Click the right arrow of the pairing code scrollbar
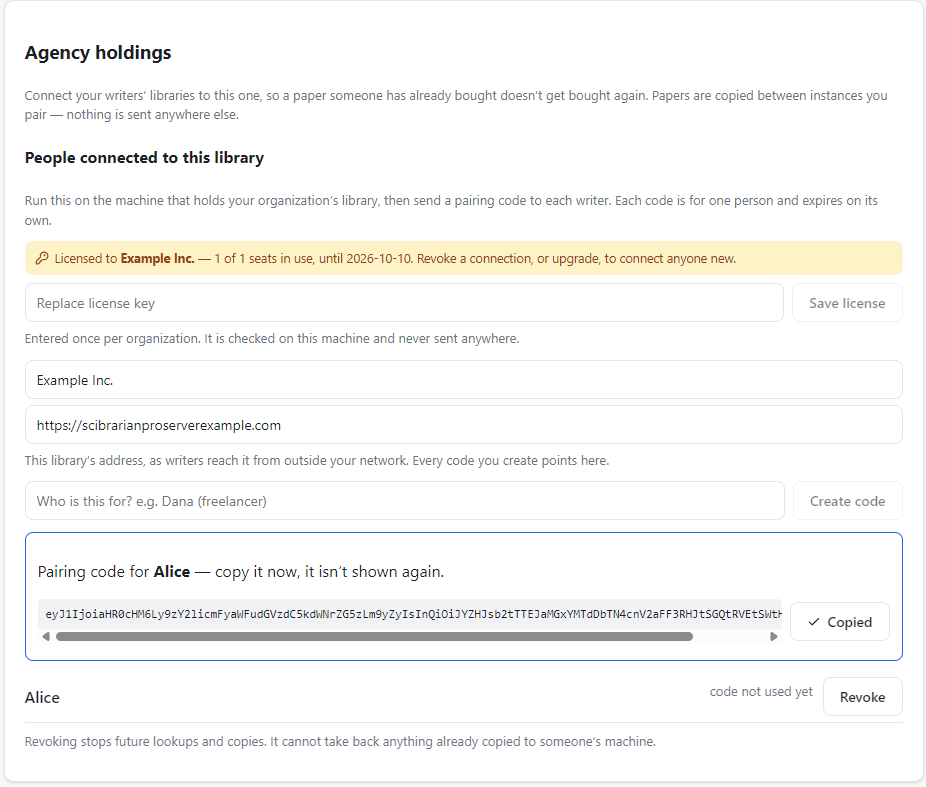 pyautogui.click(x=774, y=636)
